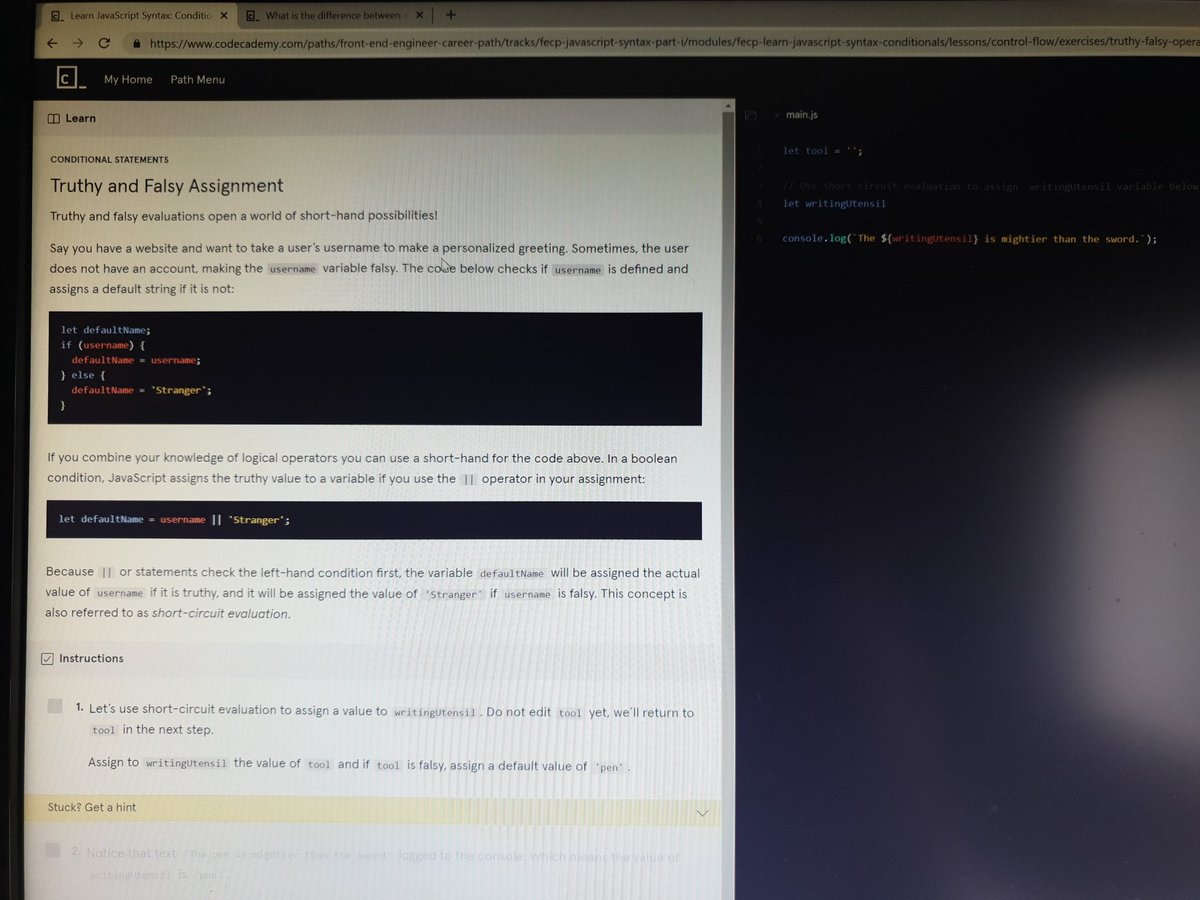The width and height of the screenshot is (1200, 900).
Task: Open My Home in the Codecademy navbar
Action: [128, 80]
